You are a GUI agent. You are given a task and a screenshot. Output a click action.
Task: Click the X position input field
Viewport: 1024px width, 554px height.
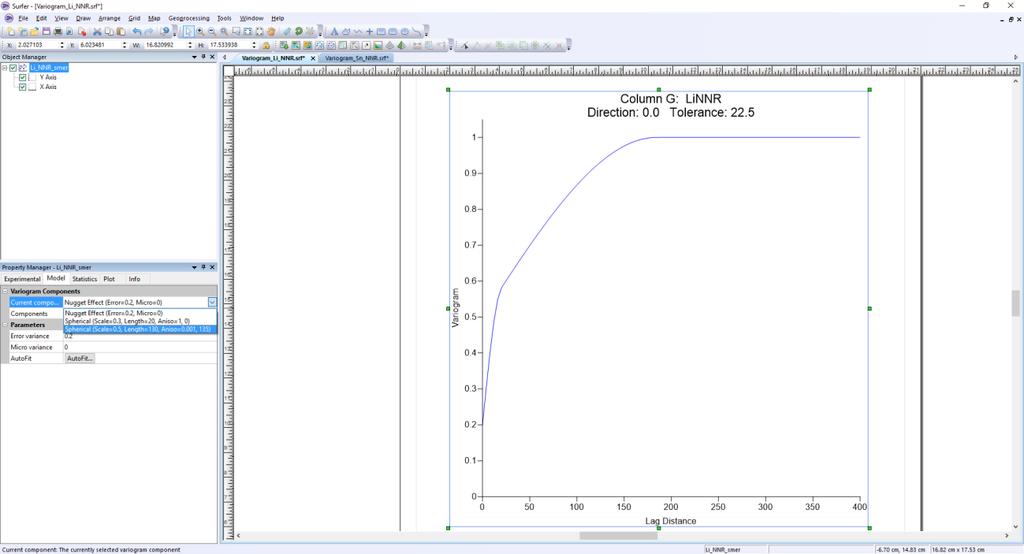tap(37, 45)
